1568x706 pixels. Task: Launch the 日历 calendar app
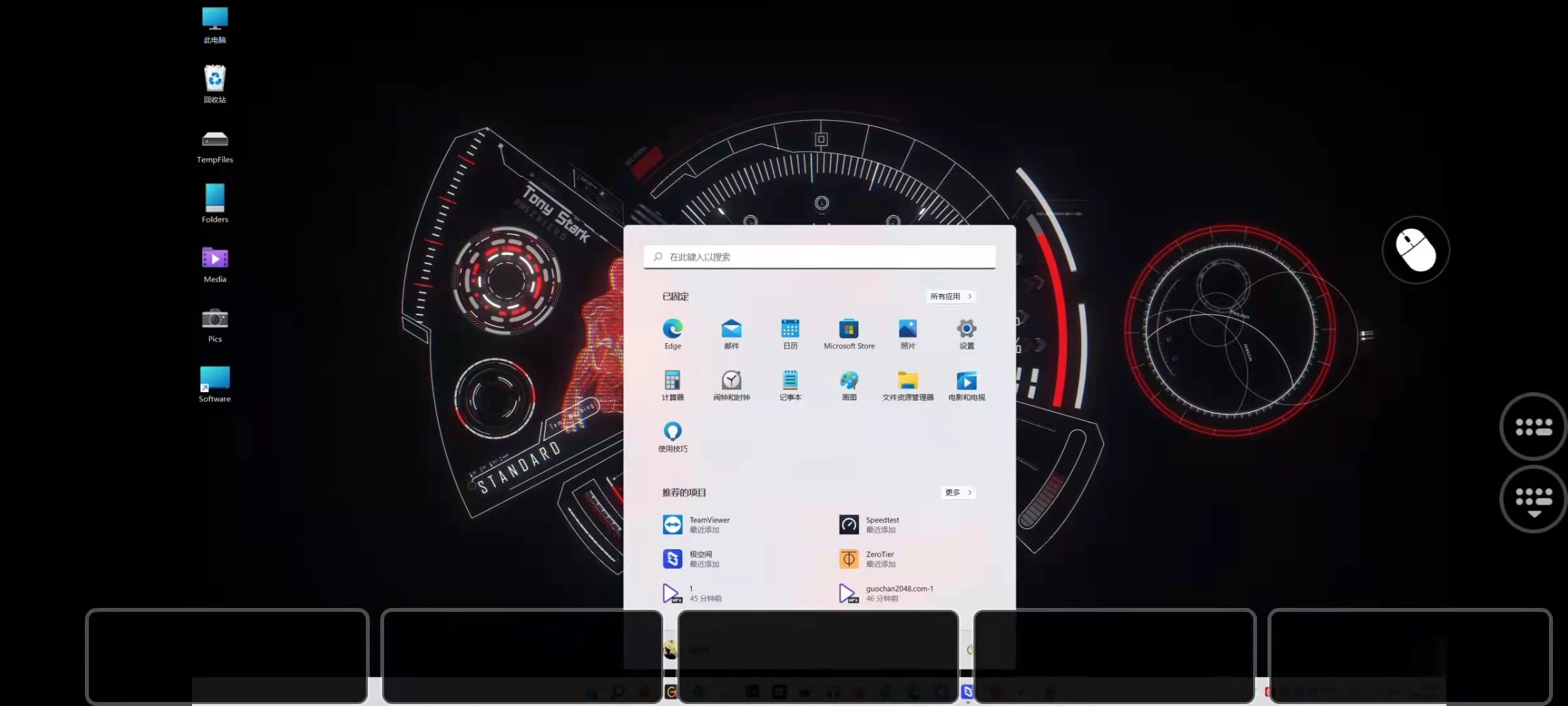(x=790, y=334)
